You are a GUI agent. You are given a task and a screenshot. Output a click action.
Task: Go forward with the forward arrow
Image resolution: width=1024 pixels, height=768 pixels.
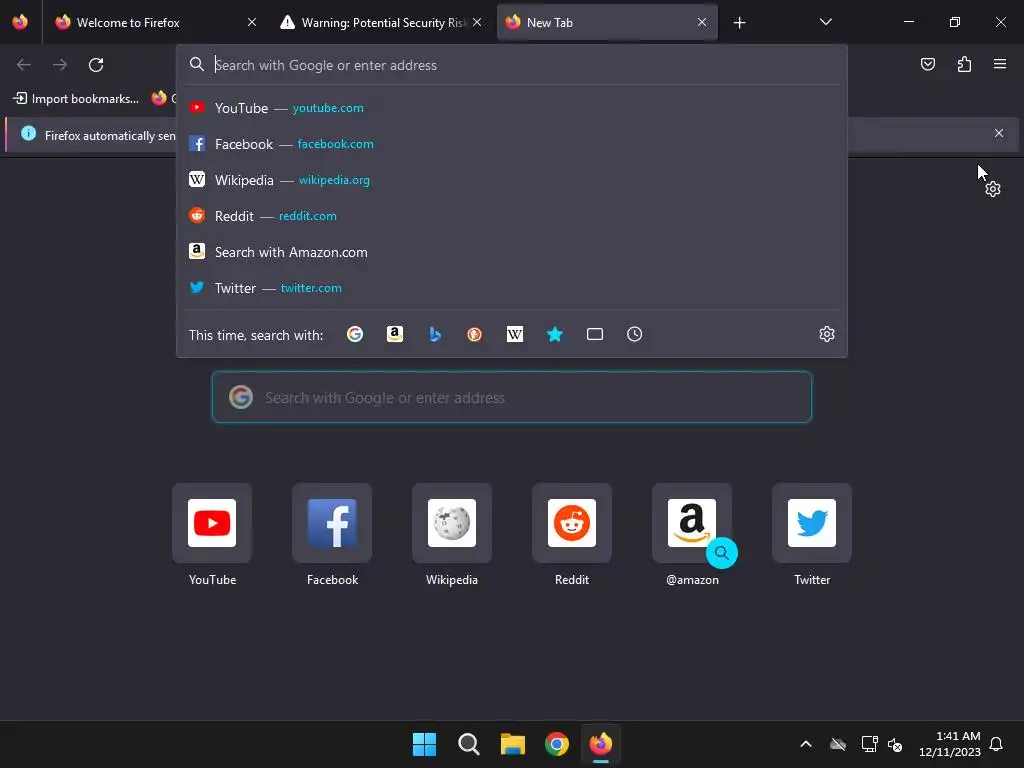60,65
